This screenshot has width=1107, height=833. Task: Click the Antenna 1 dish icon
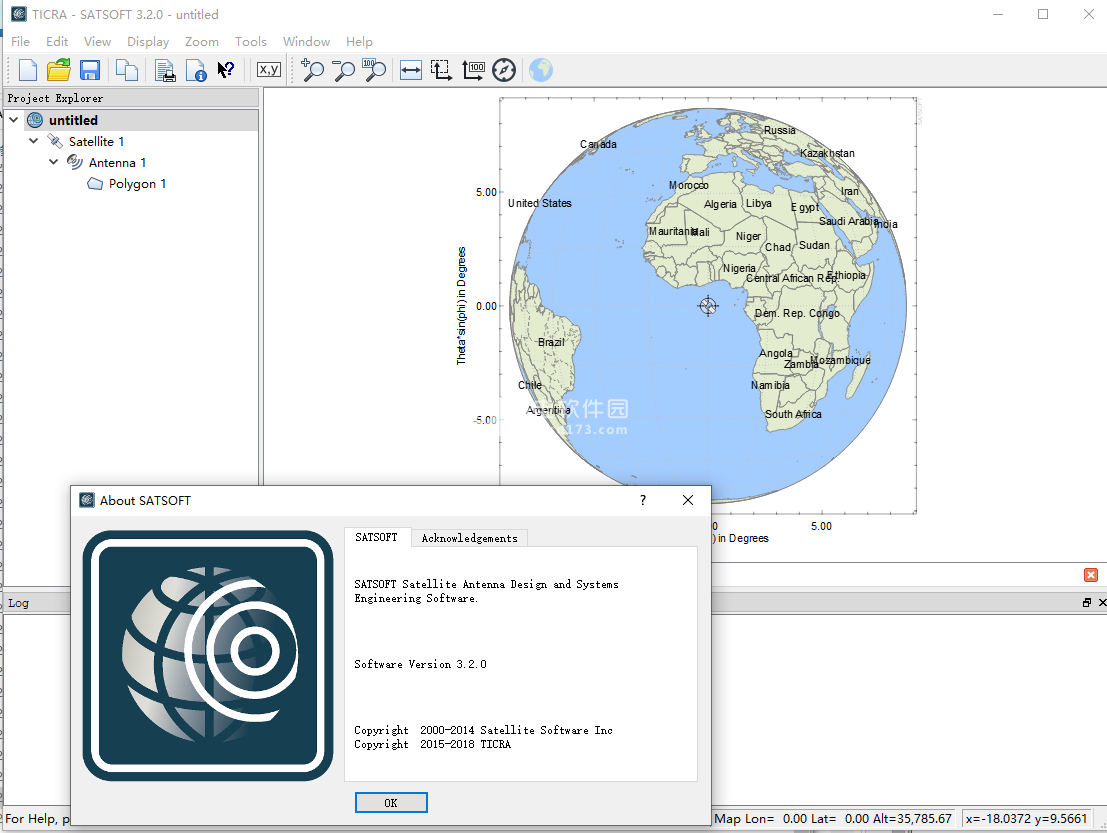point(75,162)
